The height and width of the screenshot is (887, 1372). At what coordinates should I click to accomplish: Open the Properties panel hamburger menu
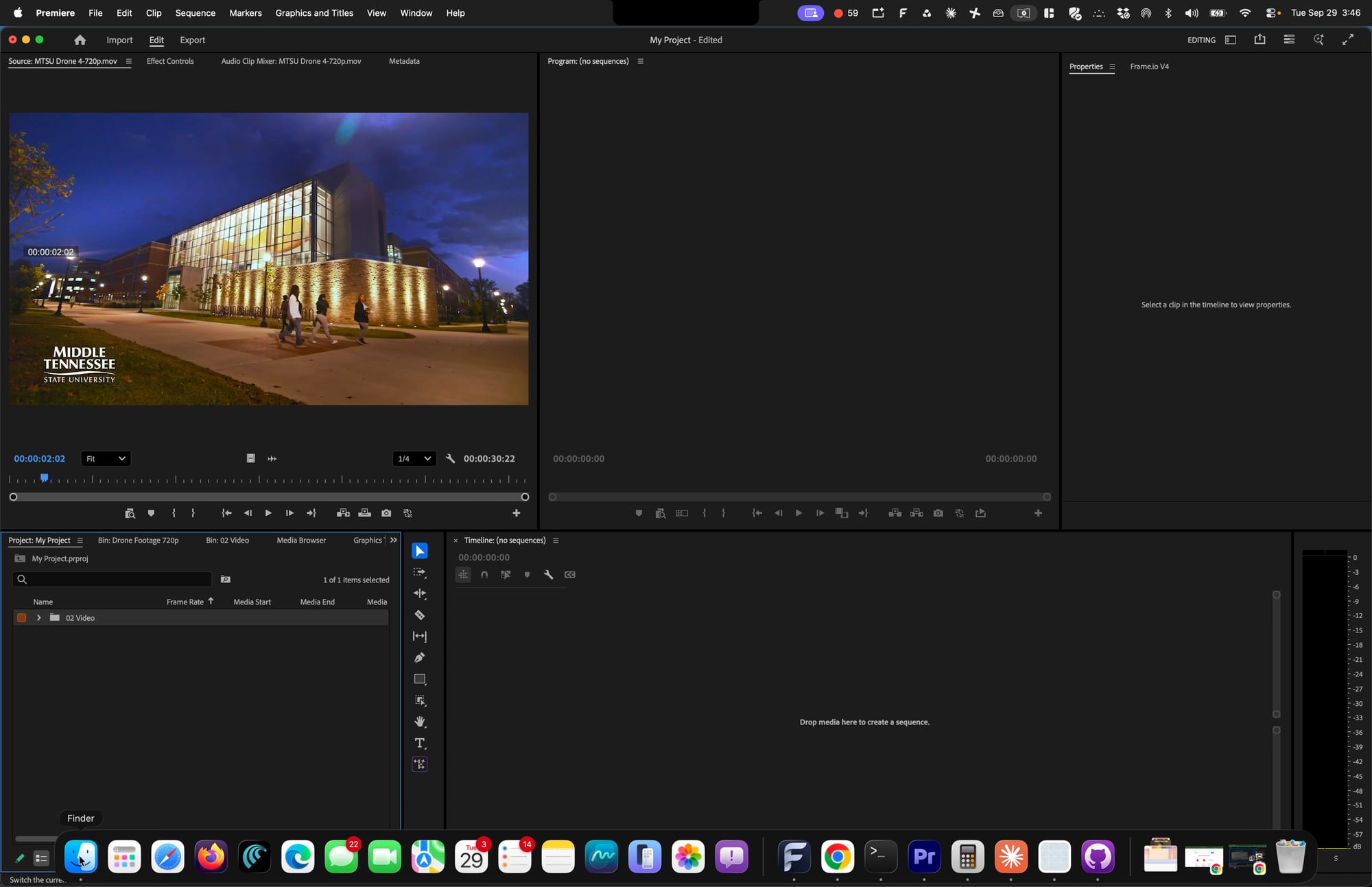pyautogui.click(x=1112, y=67)
